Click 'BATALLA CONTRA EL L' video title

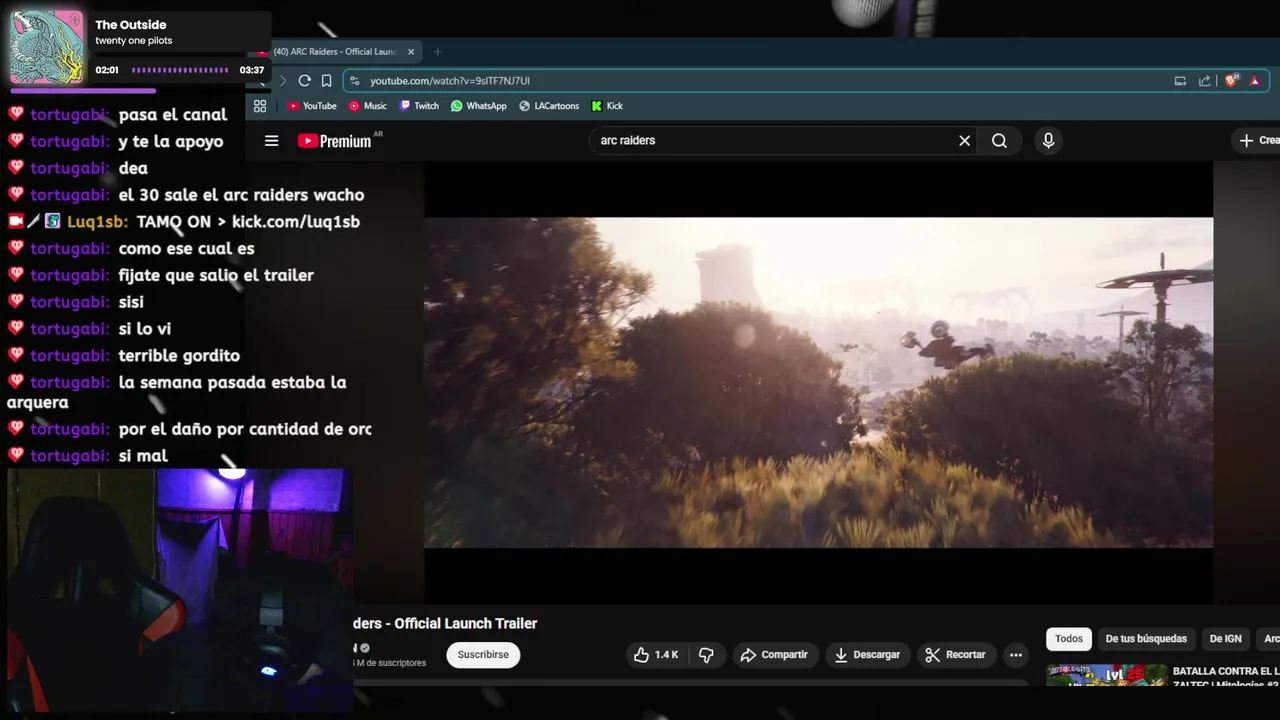[1226, 678]
